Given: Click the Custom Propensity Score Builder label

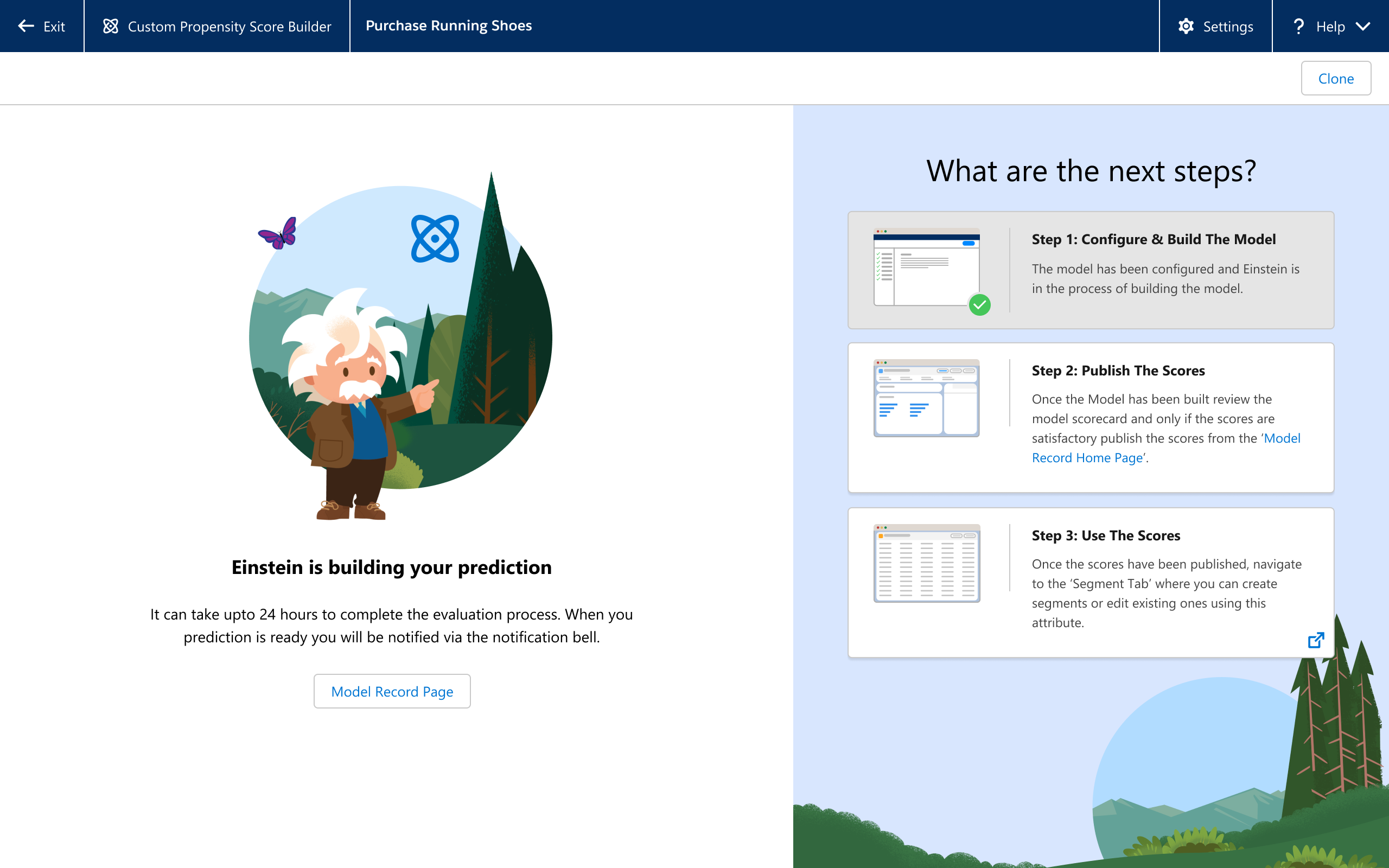Looking at the screenshot, I should 230,27.
